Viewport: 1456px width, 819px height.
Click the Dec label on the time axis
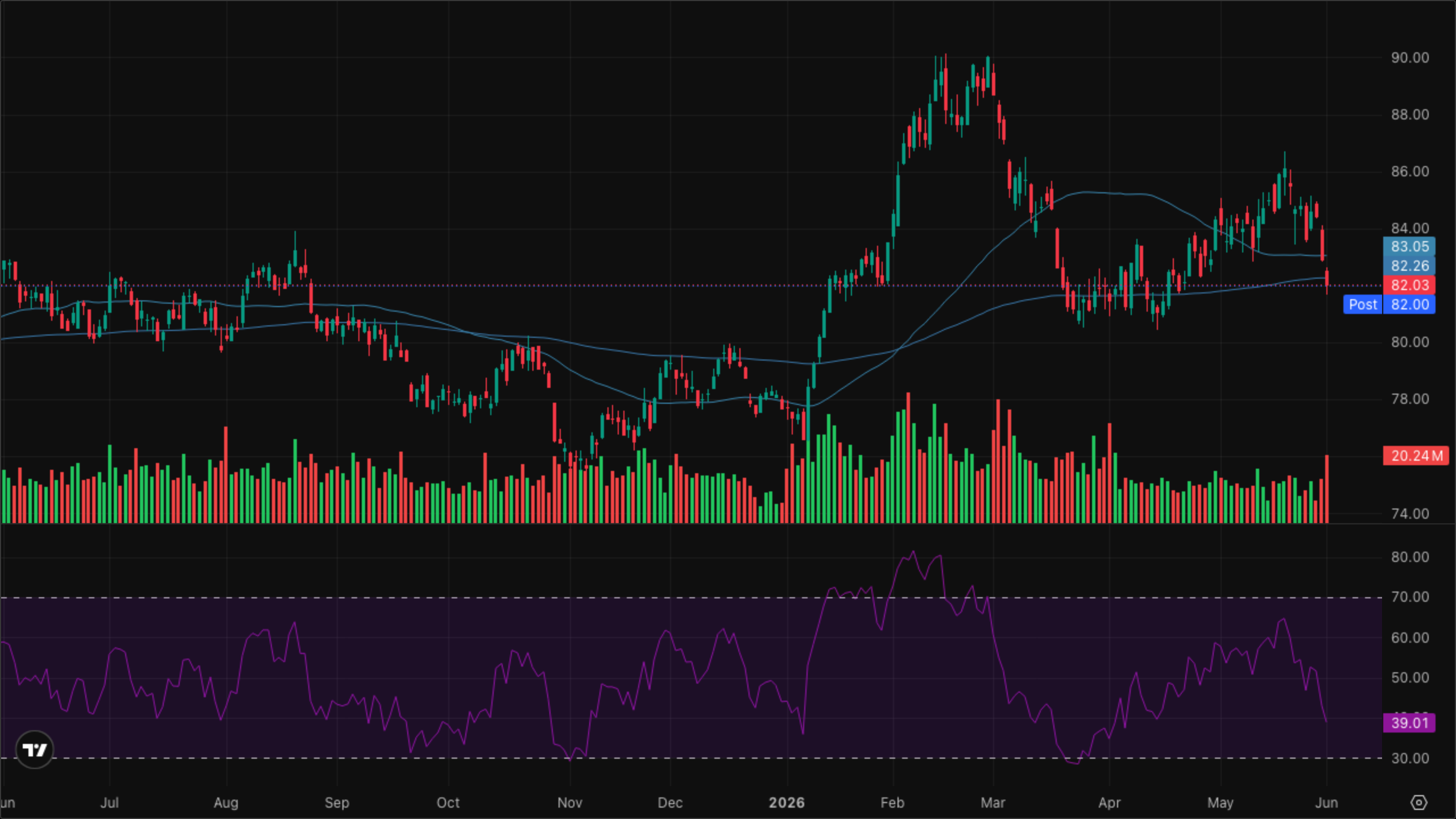tap(670, 803)
